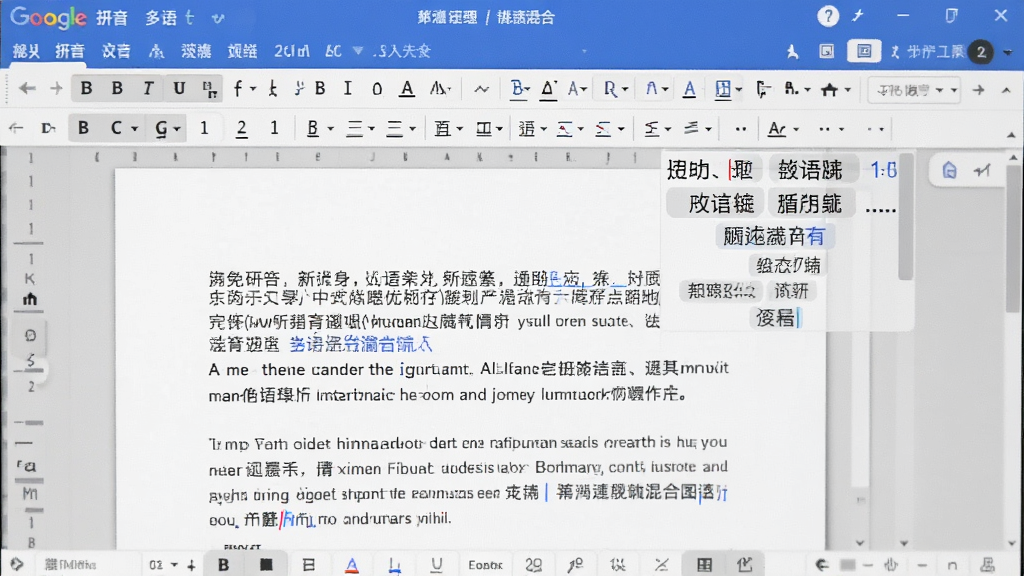Toggle italic with the slanted T button
Viewport: 1024px width, 576px height.
point(148,88)
